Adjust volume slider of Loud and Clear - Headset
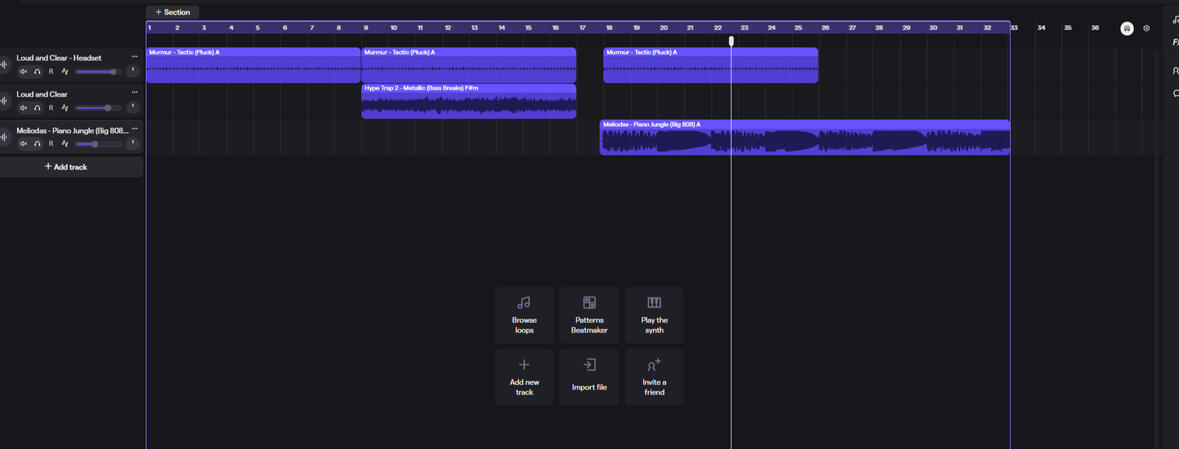The width and height of the screenshot is (1179, 449). [x=99, y=71]
